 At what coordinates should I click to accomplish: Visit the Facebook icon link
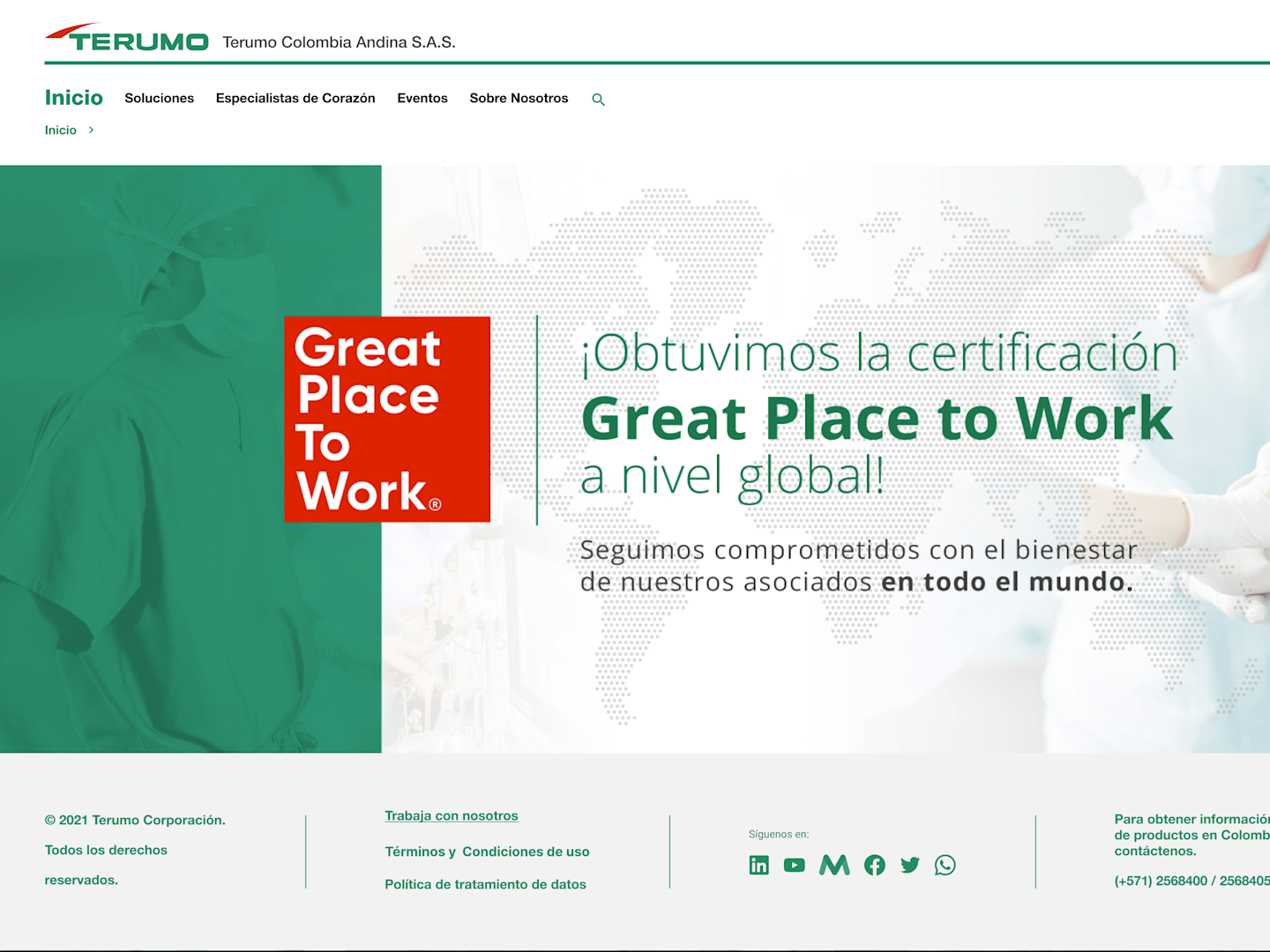[874, 865]
